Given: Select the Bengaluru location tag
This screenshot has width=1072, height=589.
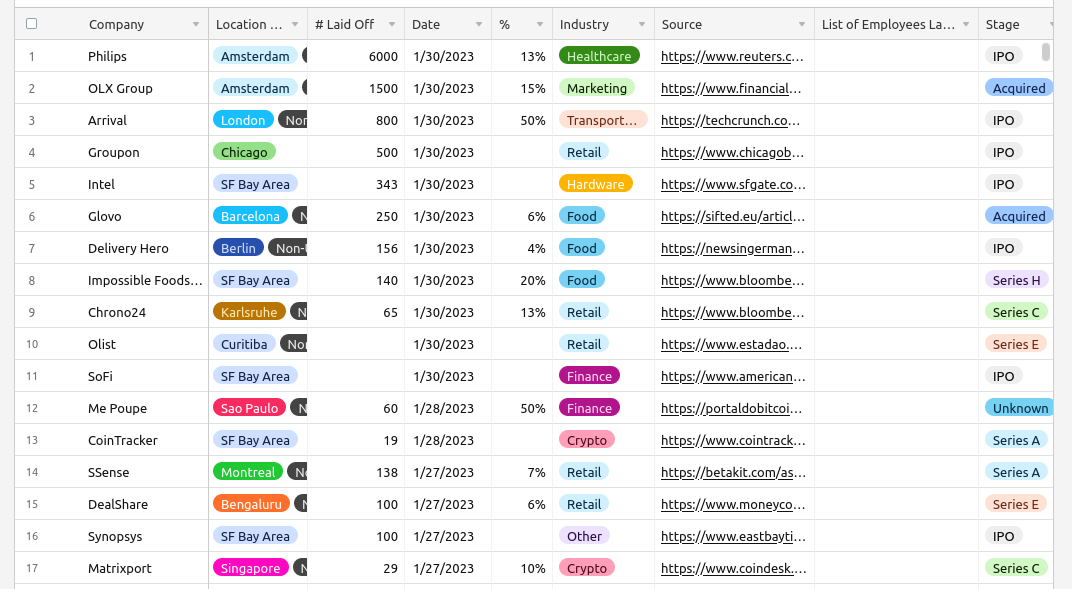Looking at the screenshot, I should (x=251, y=505).
